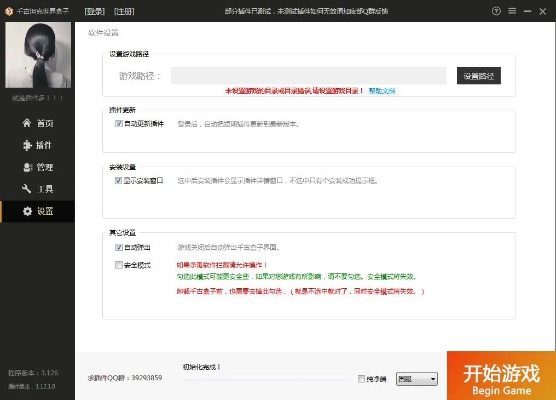Image resolution: width=556 pixels, height=400 pixels.
Task: Toggle the checkbox beside the bottom dropdown
Action: pyautogui.click(x=361, y=379)
